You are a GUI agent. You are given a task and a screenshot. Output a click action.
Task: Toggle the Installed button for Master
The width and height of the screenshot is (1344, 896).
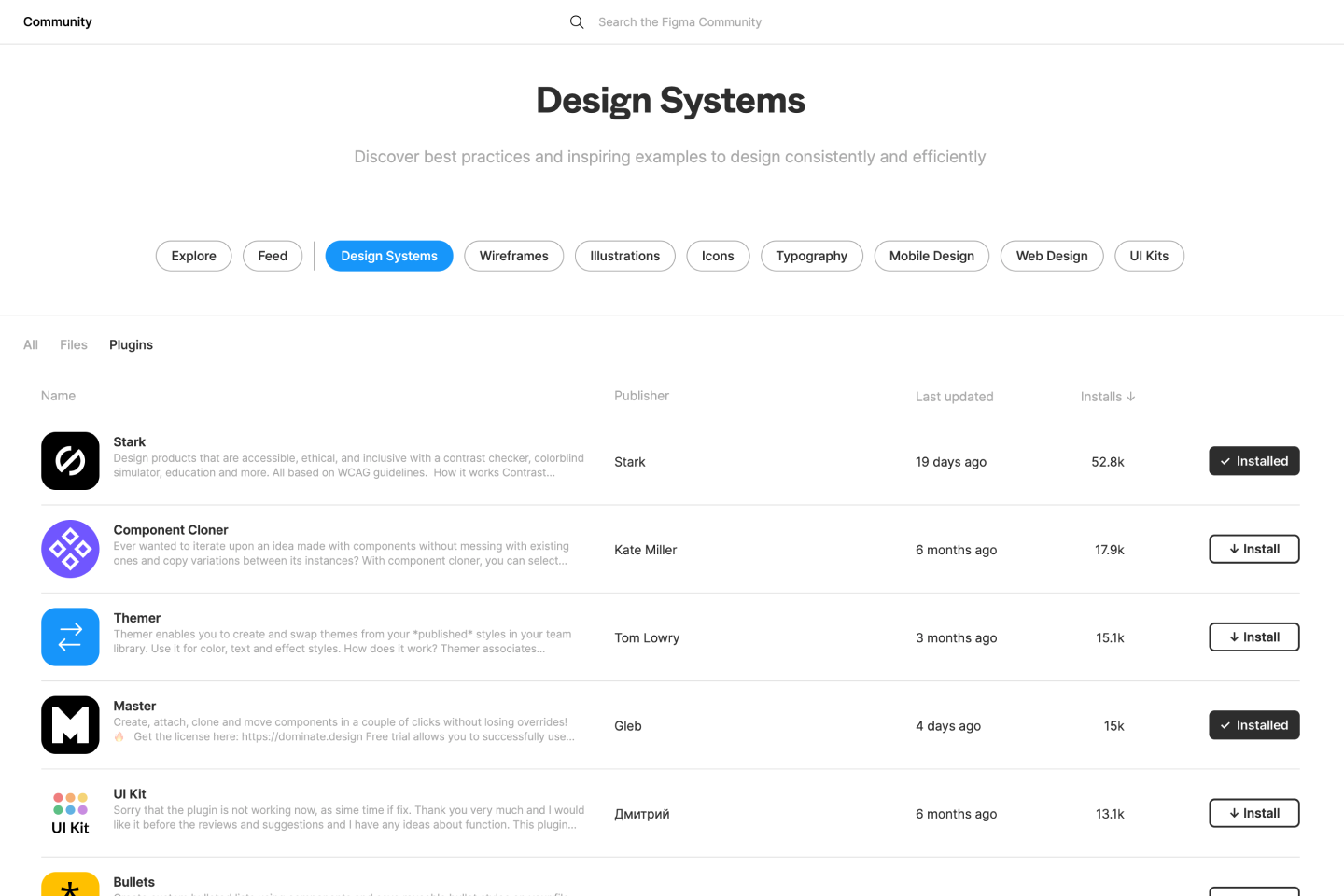point(1253,725)
